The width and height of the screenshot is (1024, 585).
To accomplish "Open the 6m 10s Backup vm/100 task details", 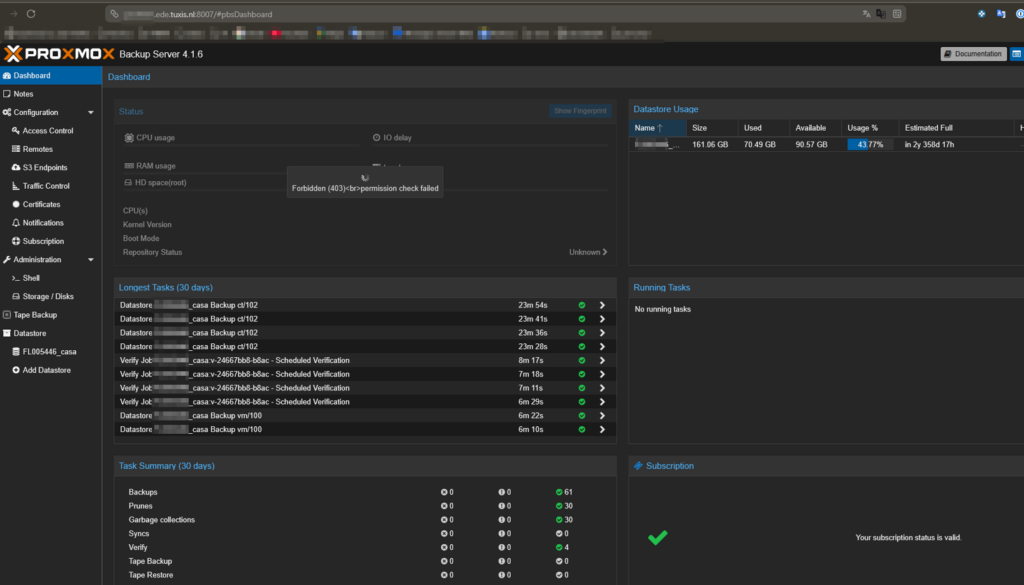I will (x=602, y=429).
